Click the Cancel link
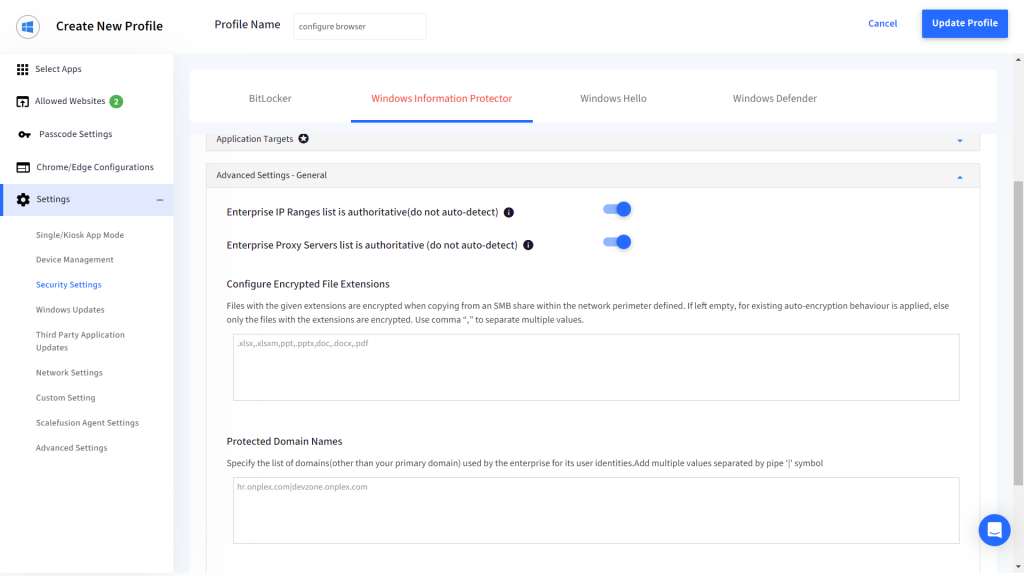The height and width of the screenshot is (576, 1024). [x=882, y=24]
